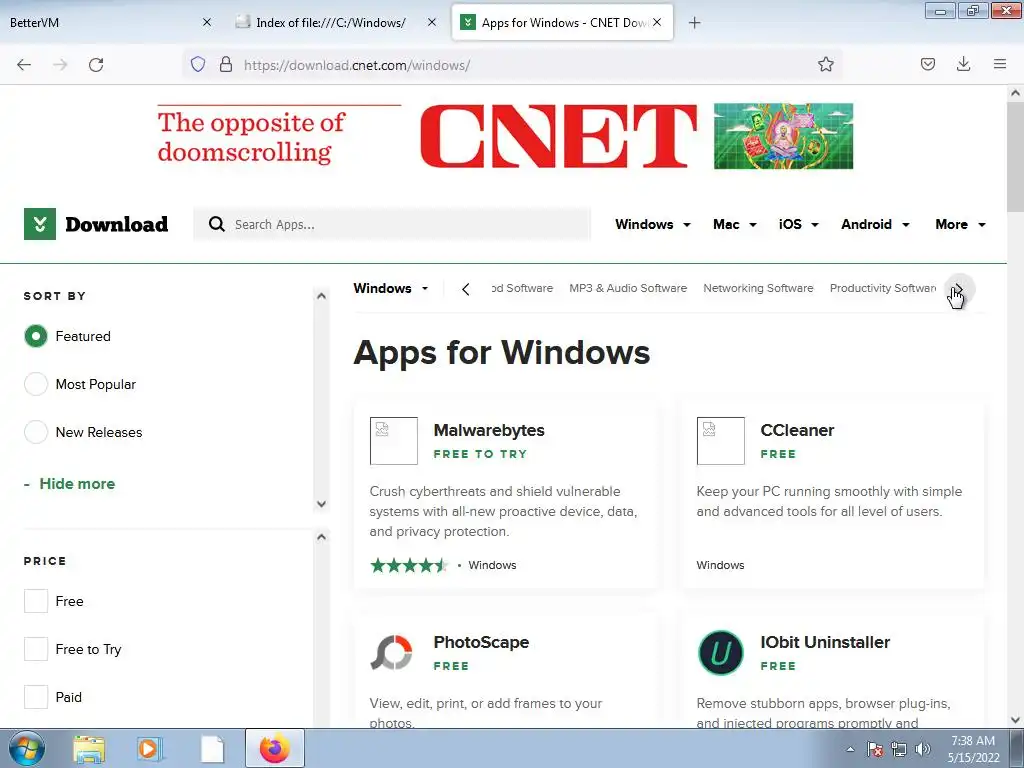Open the Firefox downloads panel
Screen dimensions: 1024x768
point(963,64)
